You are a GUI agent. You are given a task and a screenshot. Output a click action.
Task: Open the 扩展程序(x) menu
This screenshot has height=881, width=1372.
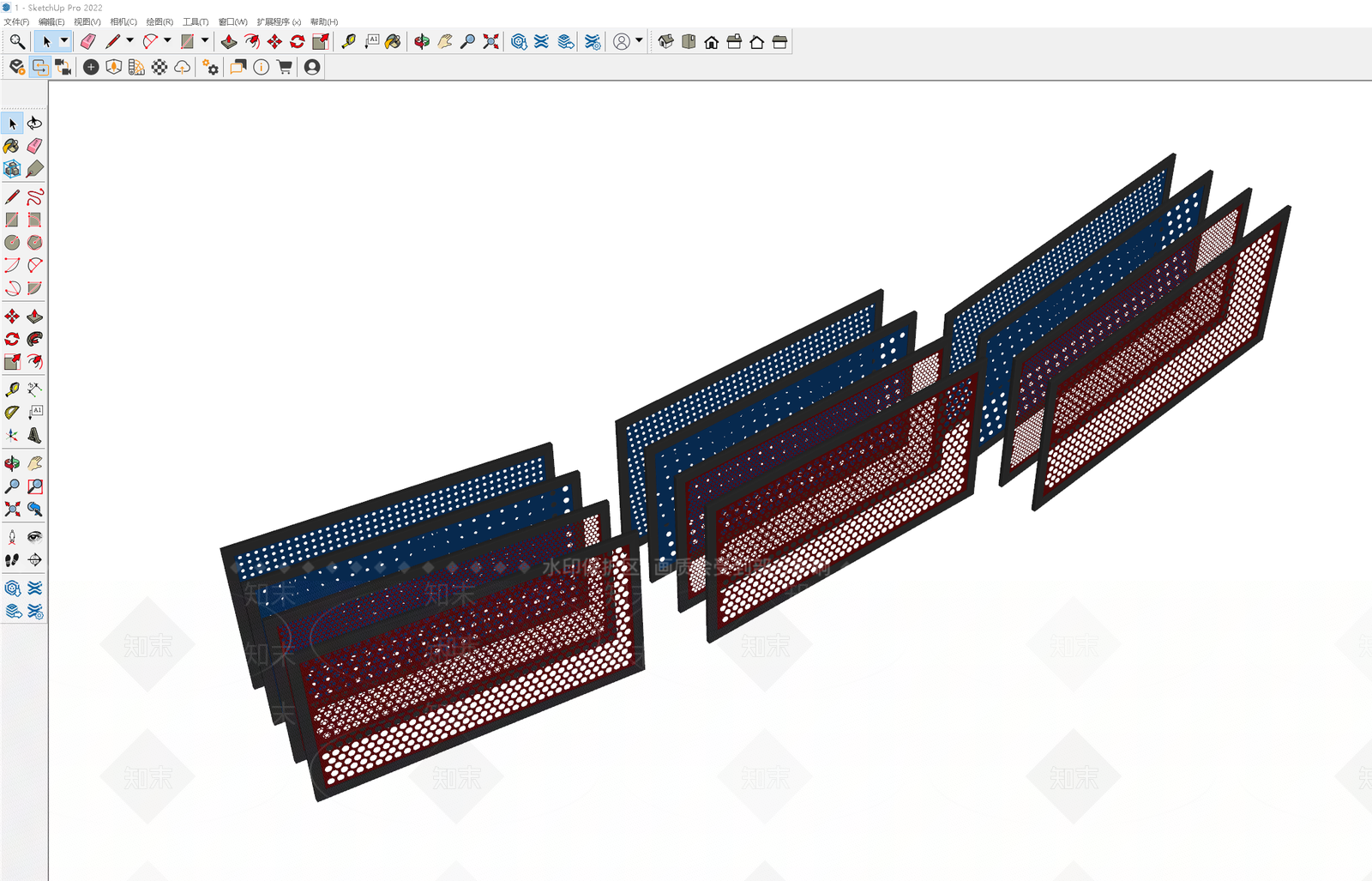coord(279,21)
